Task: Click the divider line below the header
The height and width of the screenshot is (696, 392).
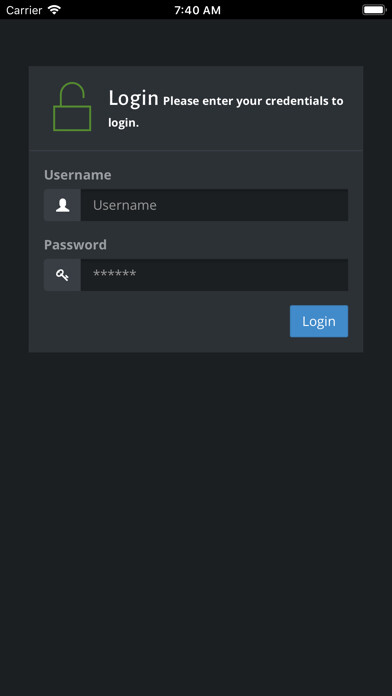Action: click(x=196, y=150)
